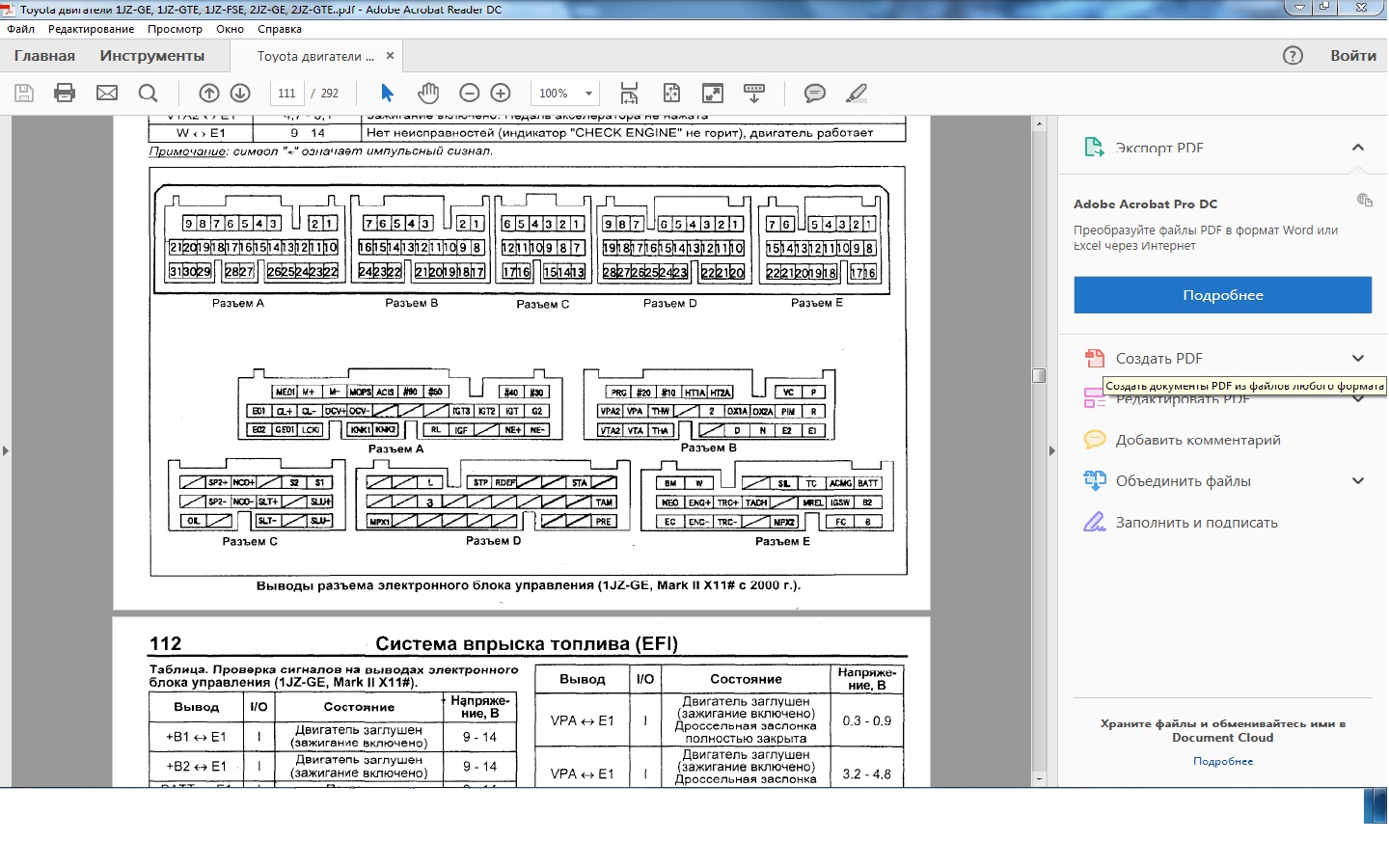1389x868 pixels.
Task: Click the Edit PDF tool icon
Action: tap(1094, 398)
